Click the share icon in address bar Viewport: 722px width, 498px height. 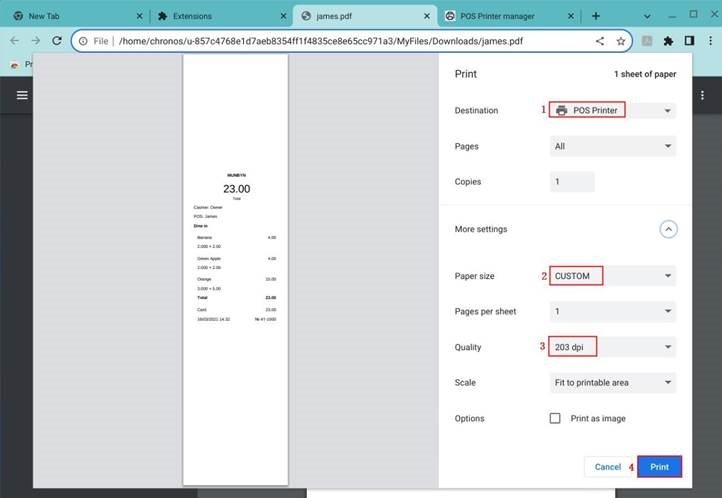point(600,41)
